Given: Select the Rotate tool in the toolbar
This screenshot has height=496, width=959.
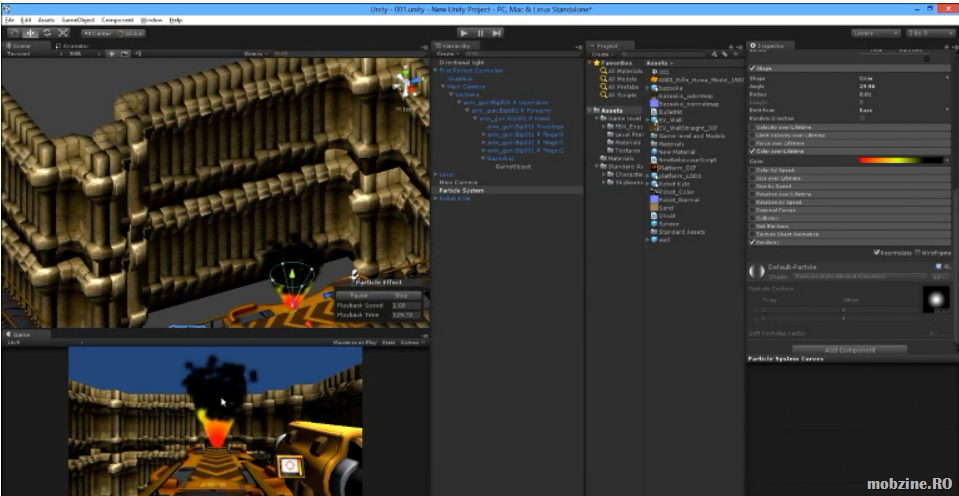Looking at the screenshot, I should 47,33.
